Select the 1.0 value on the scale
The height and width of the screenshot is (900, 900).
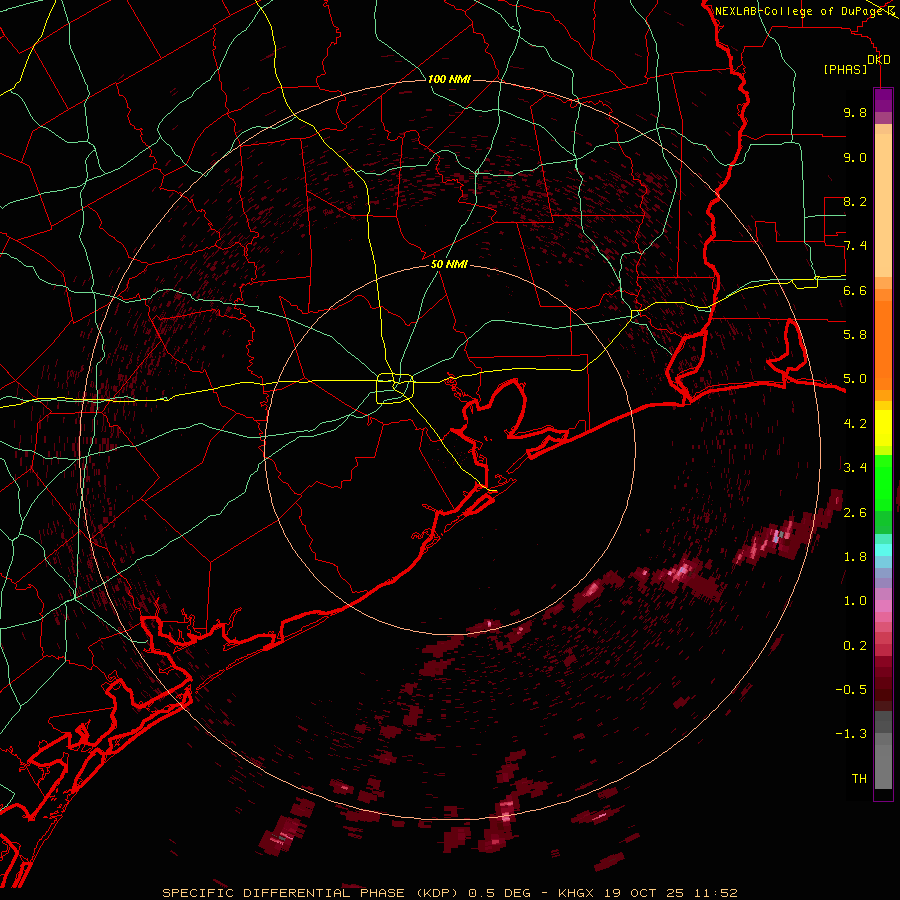coord(855,601)
